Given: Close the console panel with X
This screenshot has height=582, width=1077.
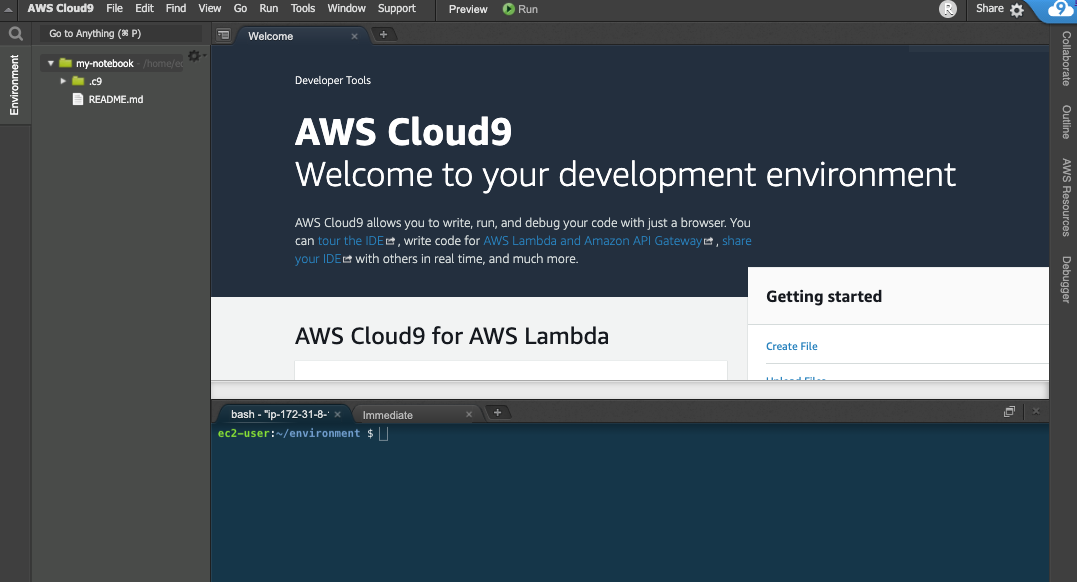Looking at the screenshot, I should 1036,411.
